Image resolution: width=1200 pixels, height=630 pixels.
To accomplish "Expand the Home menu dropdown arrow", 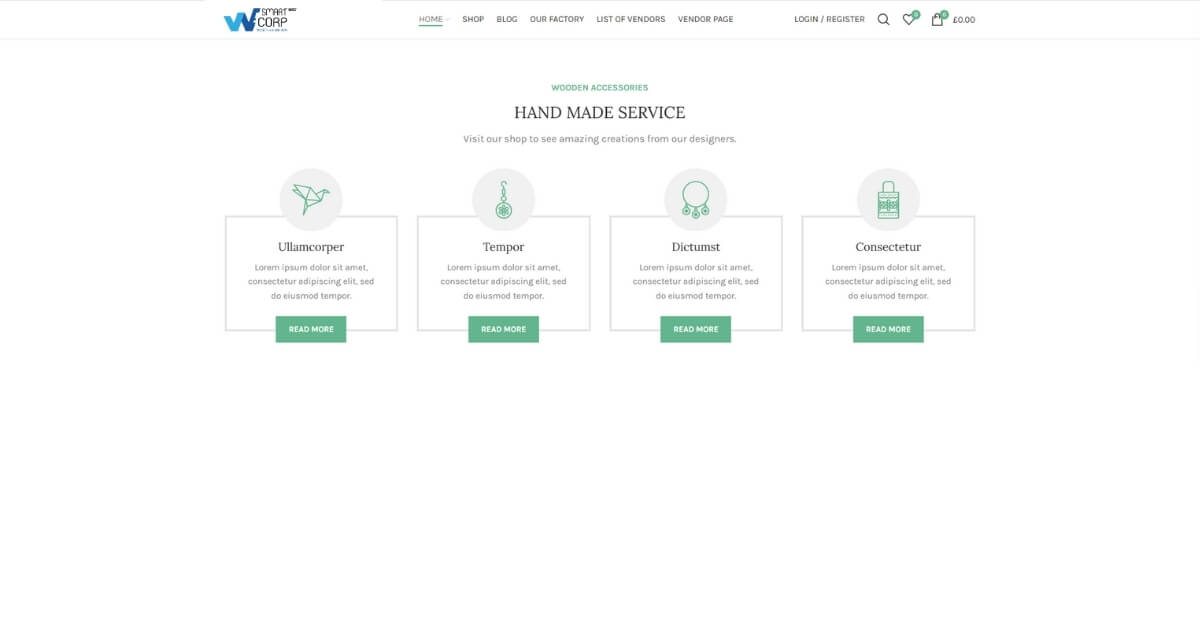I will point(448,20).
